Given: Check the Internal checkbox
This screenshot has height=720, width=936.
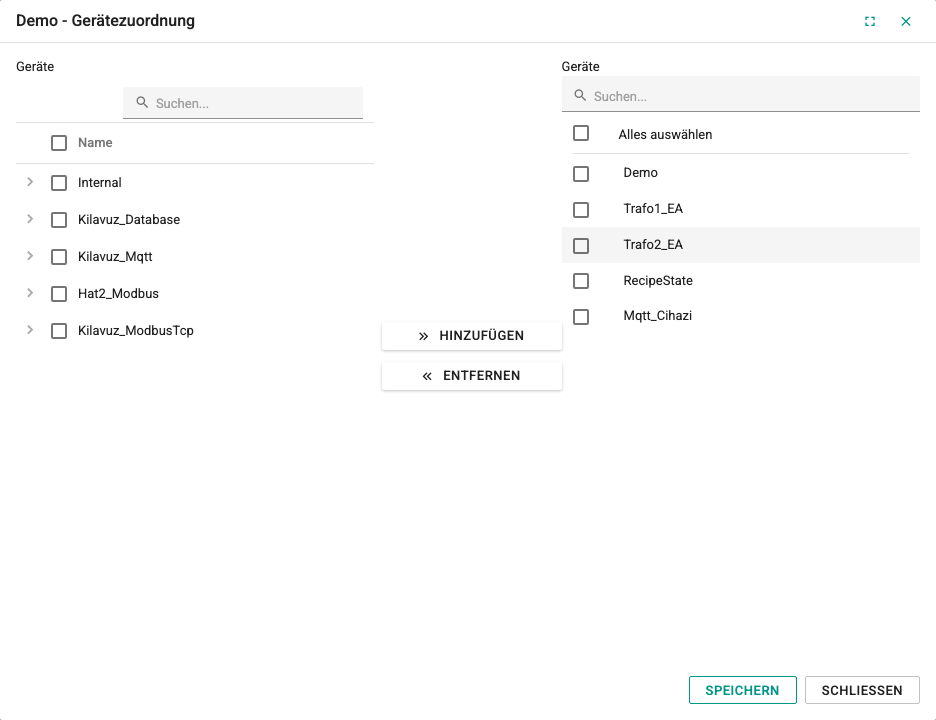Looking at the screenshot, I should coord(59,183).
